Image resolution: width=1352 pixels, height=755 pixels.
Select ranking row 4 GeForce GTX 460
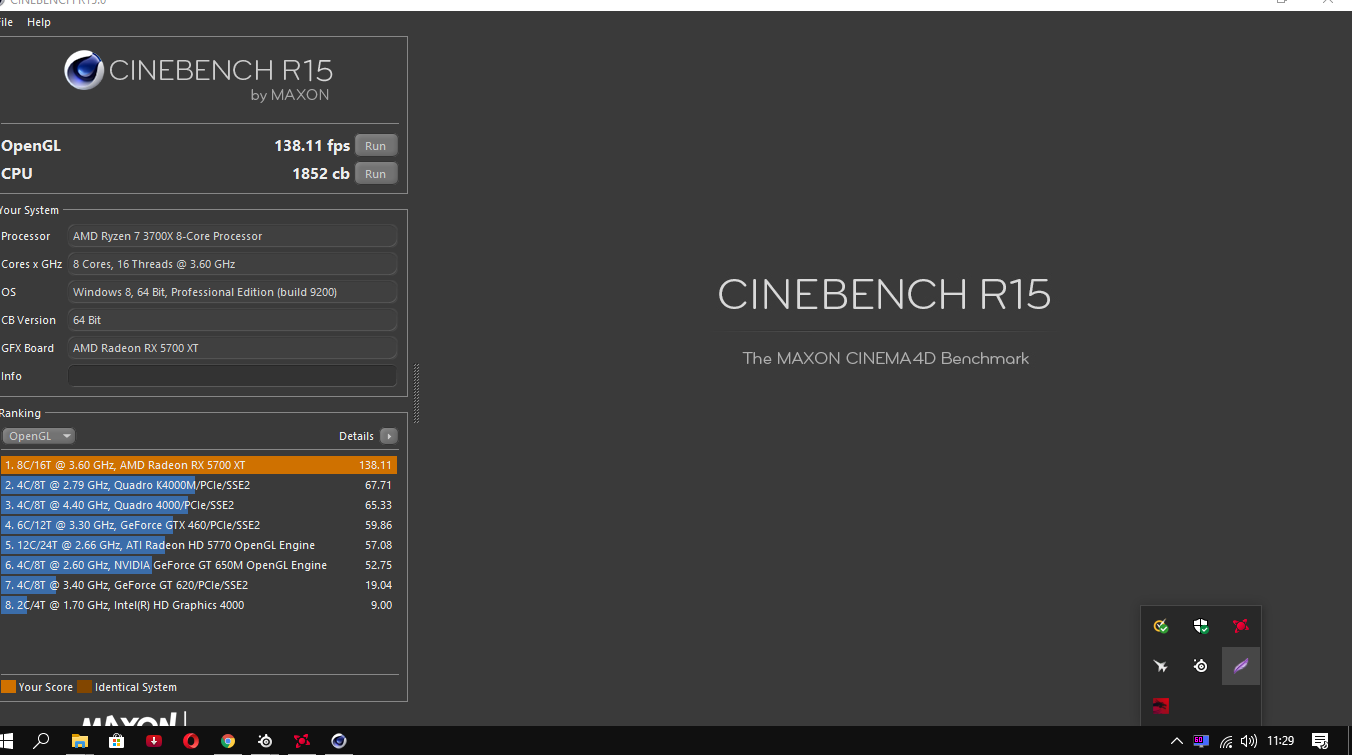click(x=199, y=525)
